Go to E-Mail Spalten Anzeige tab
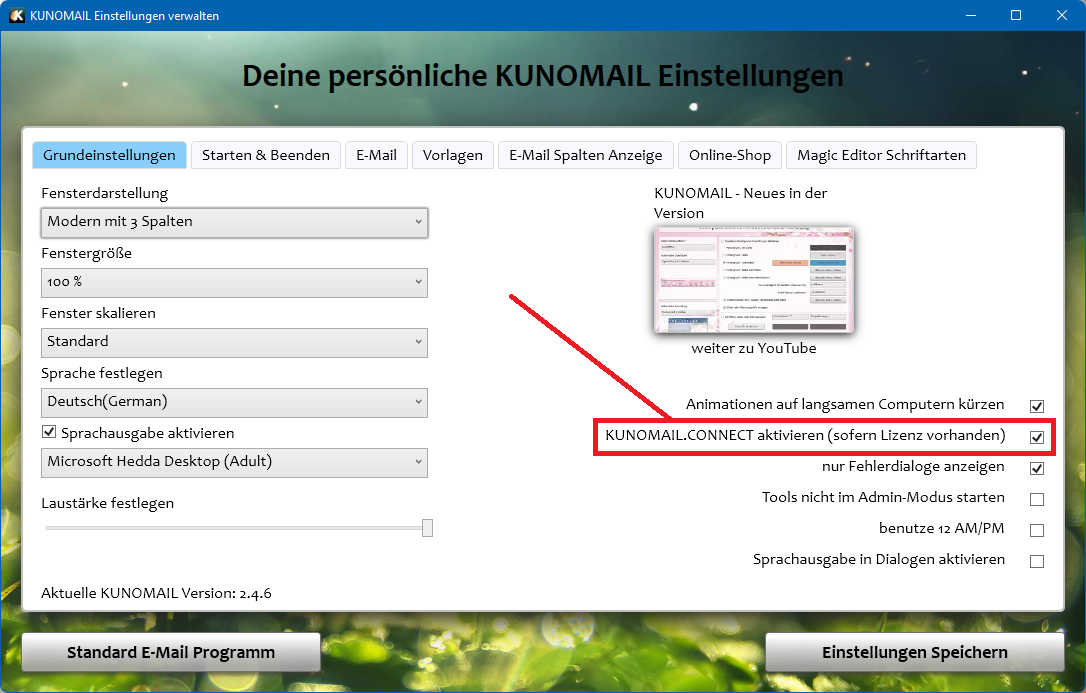This screenshot has height=693, width=1086. click(x=586, y=155)
